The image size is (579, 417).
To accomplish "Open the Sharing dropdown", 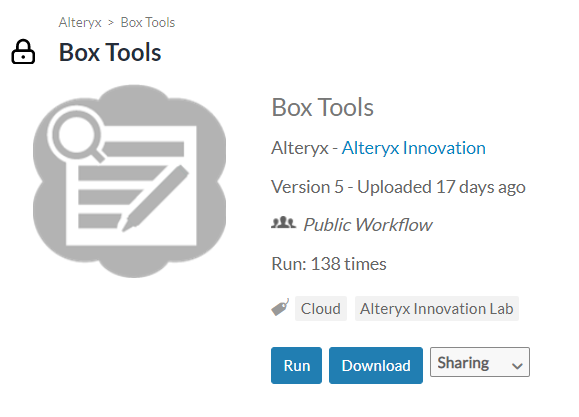I will [480, 362].
